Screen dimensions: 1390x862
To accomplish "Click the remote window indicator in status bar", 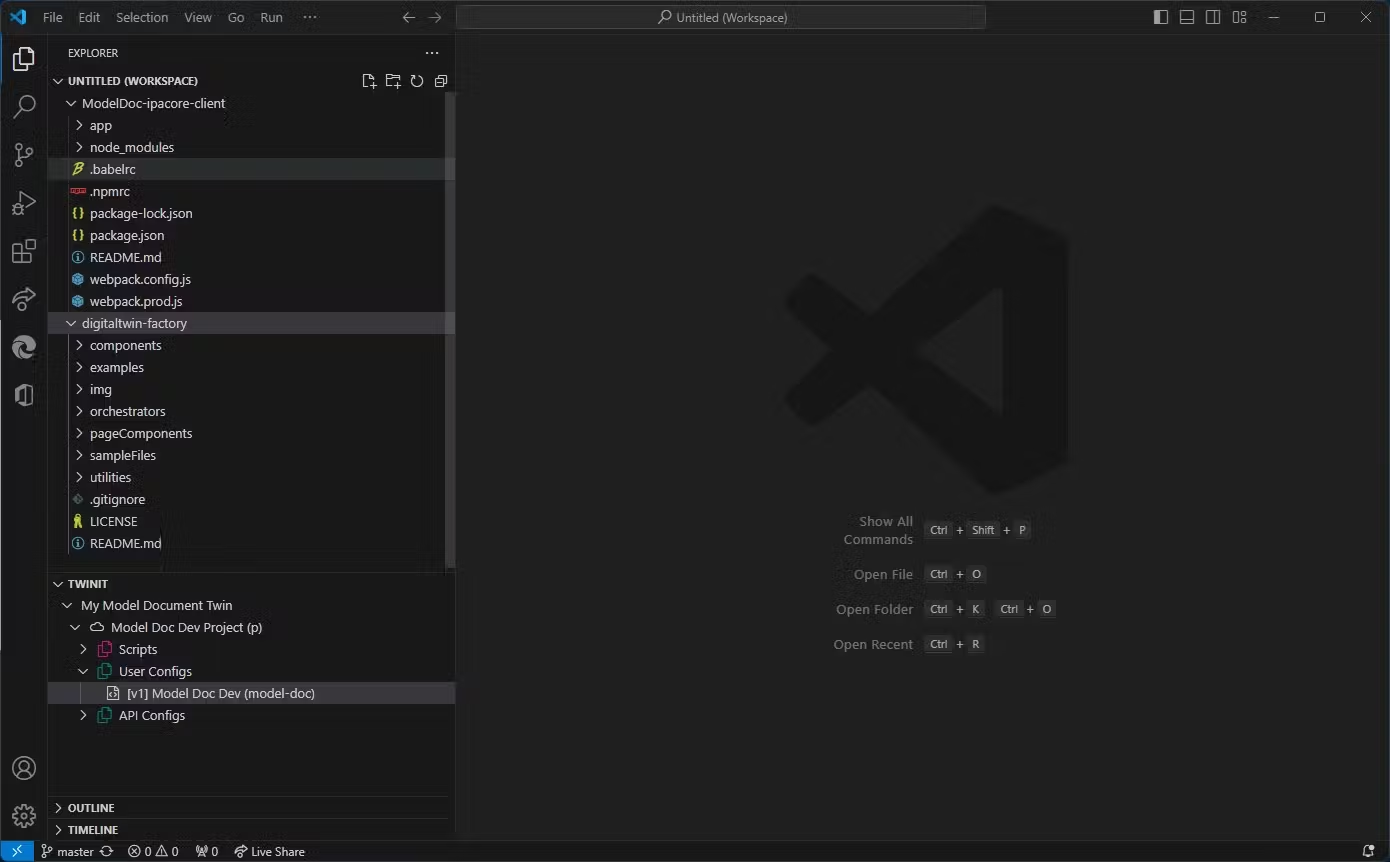I will [17, 851].
